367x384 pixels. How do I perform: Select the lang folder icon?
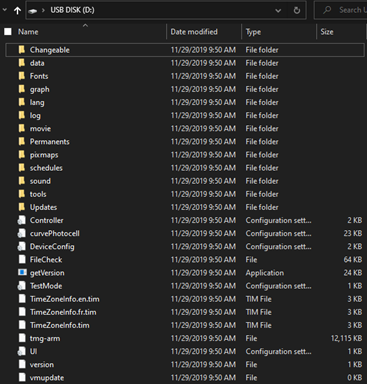22,102
